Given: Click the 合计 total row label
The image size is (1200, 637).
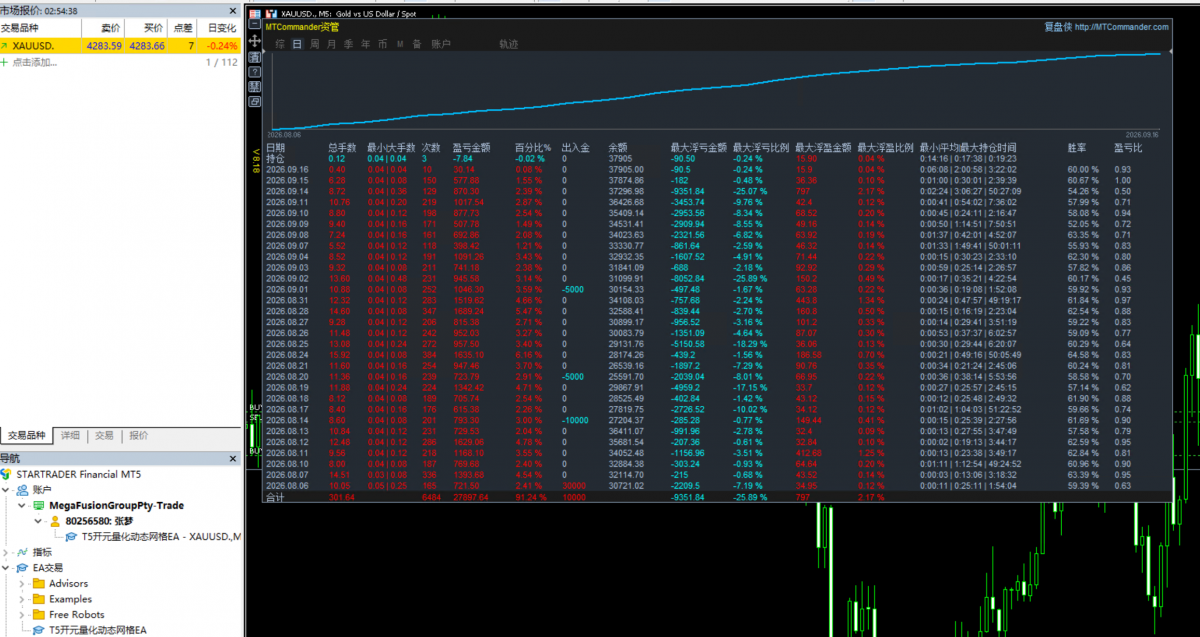Looking at the screenshot, I should coord(275,496).
